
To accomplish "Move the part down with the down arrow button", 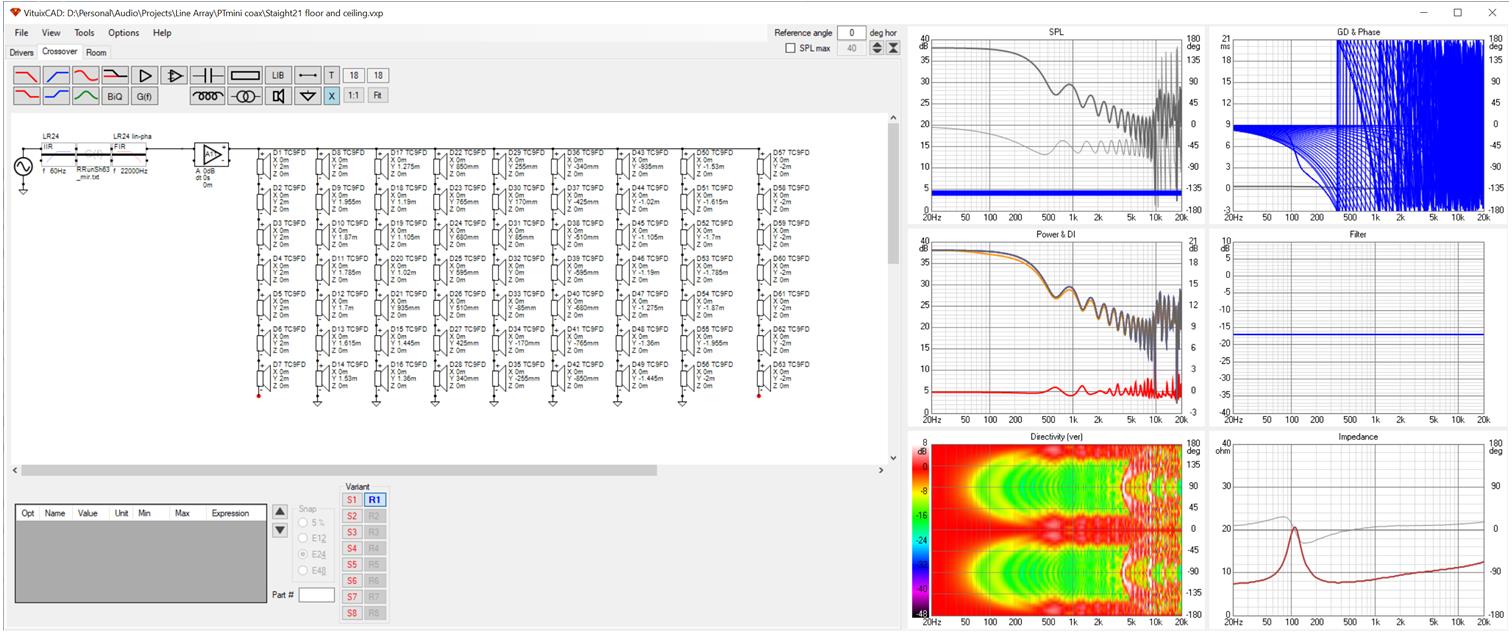I will (280, 530).
